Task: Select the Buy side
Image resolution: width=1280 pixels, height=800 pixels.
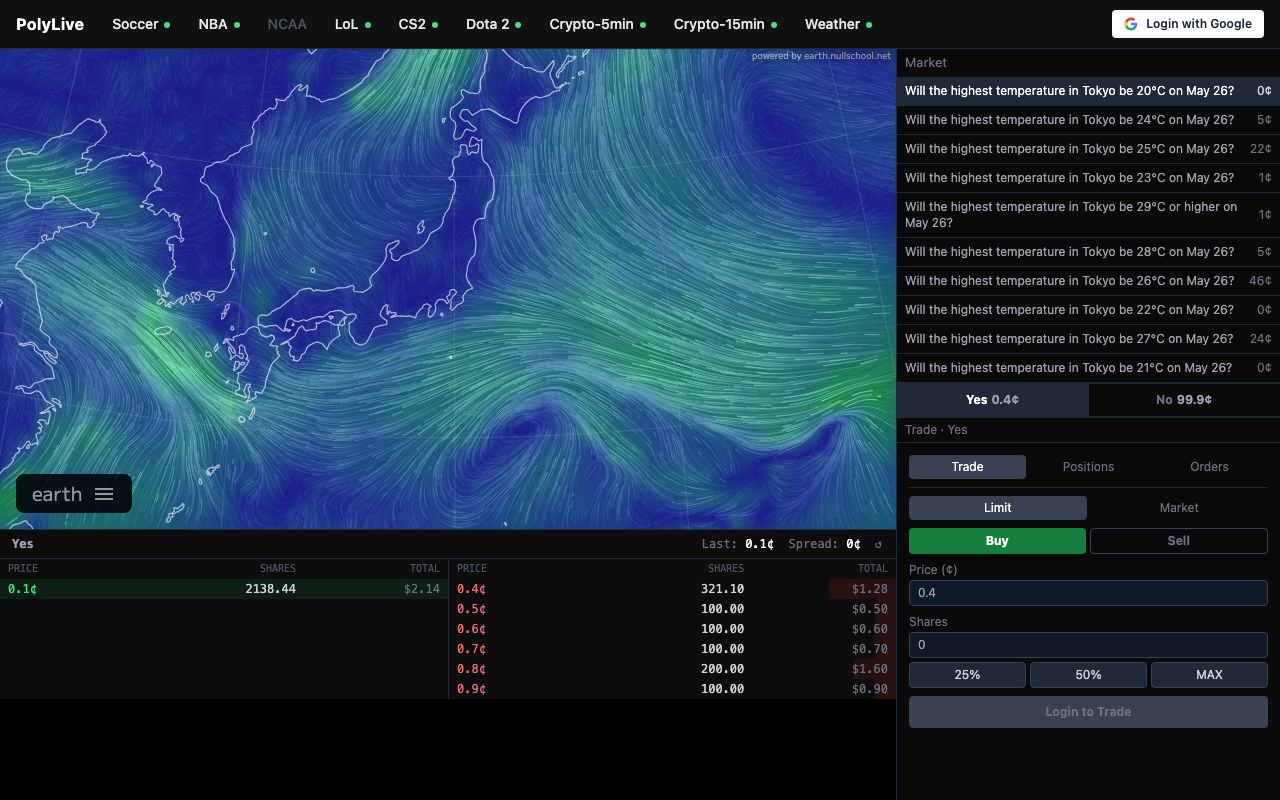Action: (997, 541)
